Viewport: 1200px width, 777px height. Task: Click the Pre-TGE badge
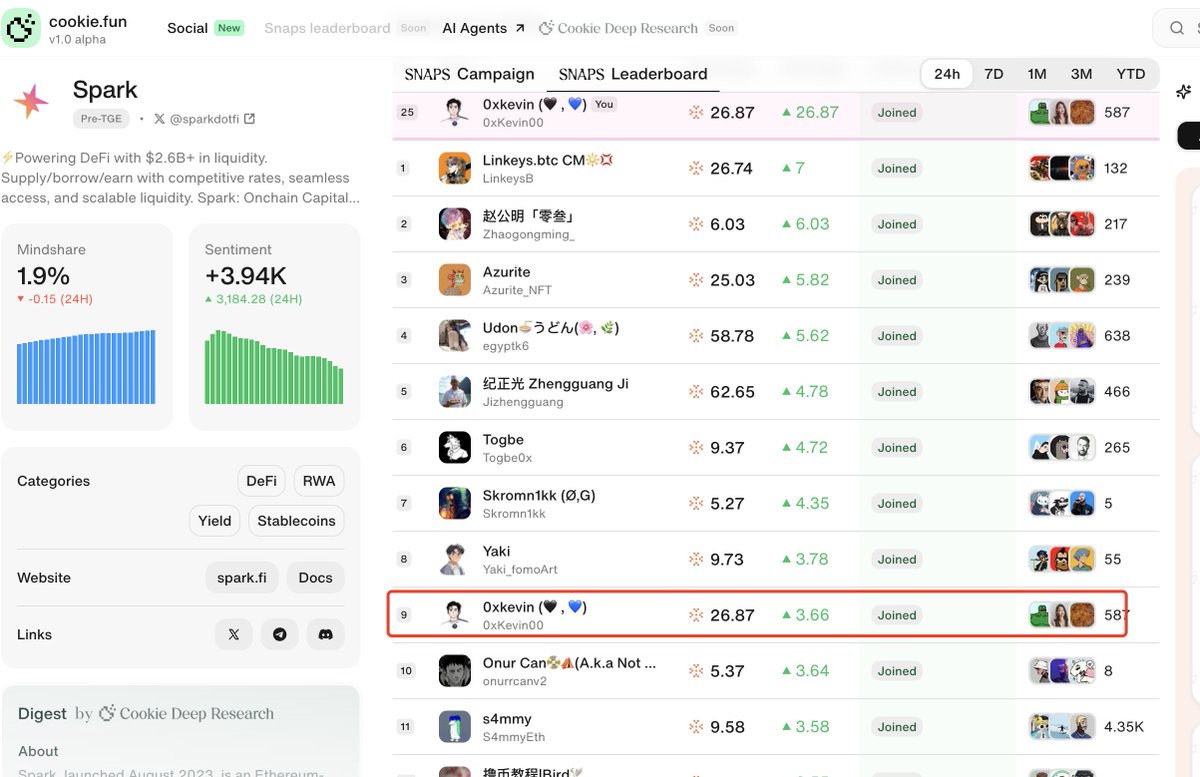pos(101,119)
